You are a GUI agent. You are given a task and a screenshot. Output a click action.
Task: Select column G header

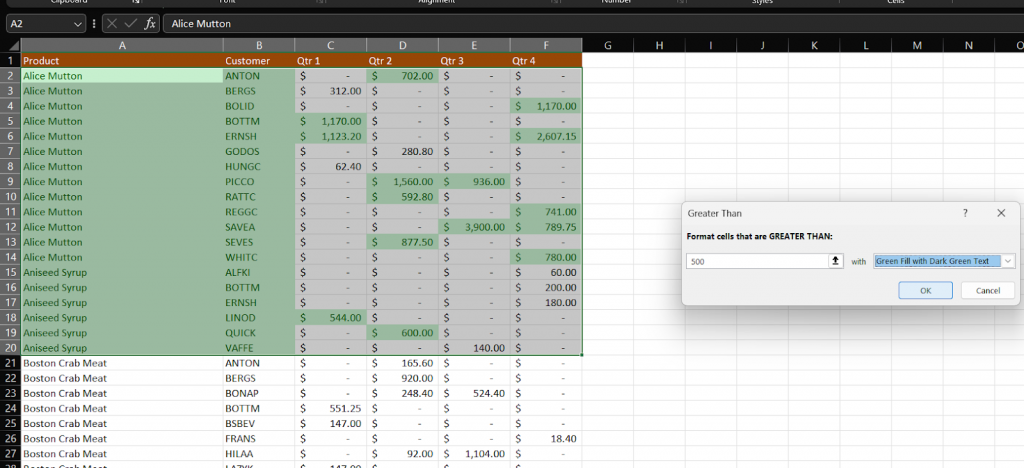[608, 46]
